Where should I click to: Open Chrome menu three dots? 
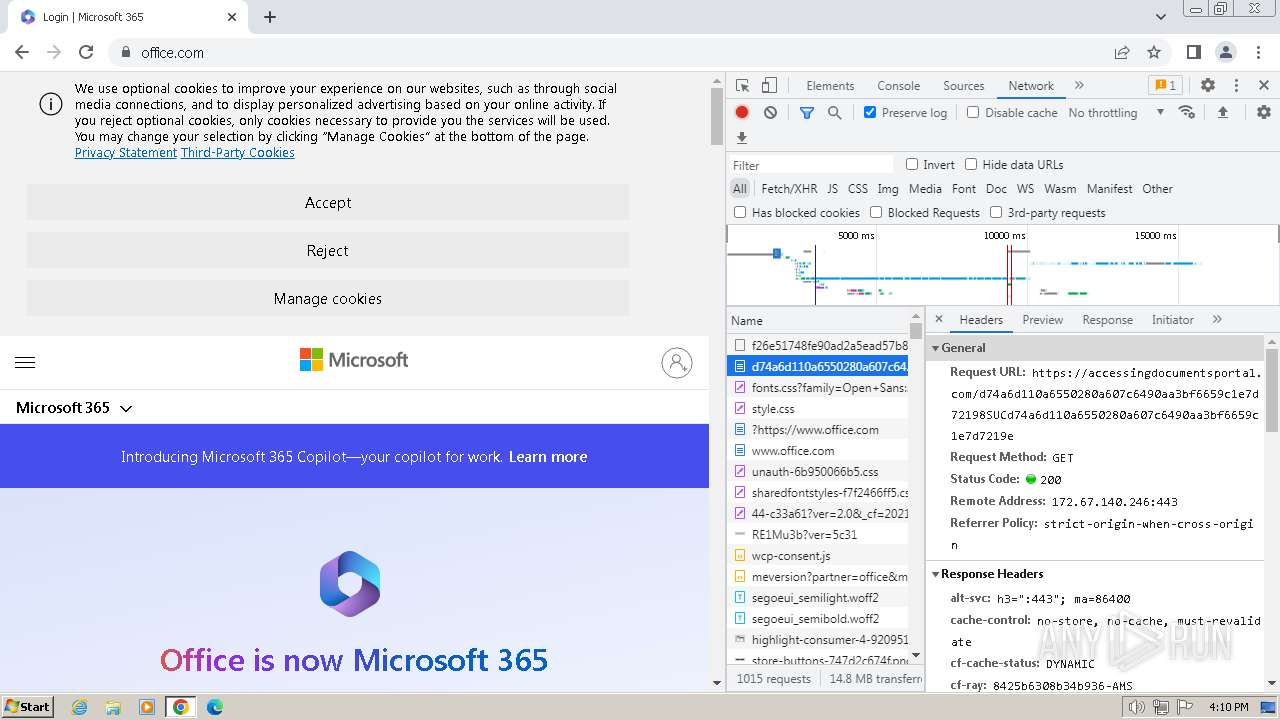click(1258, 52)
